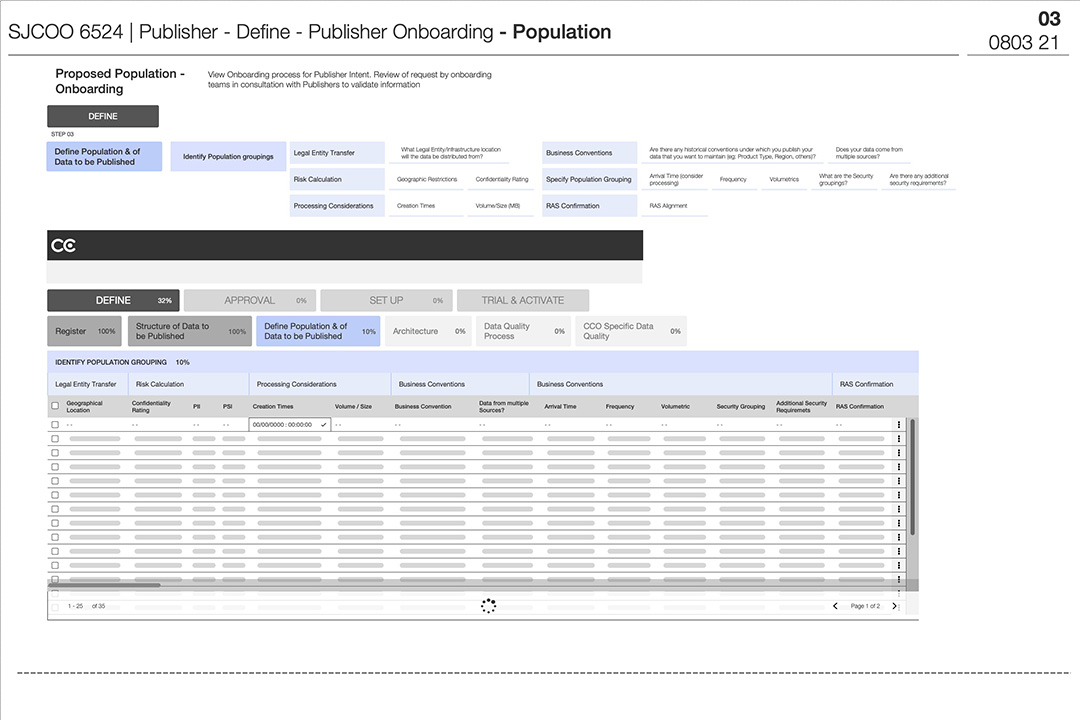Click the dark DEFINE button under title

(103, 116)
